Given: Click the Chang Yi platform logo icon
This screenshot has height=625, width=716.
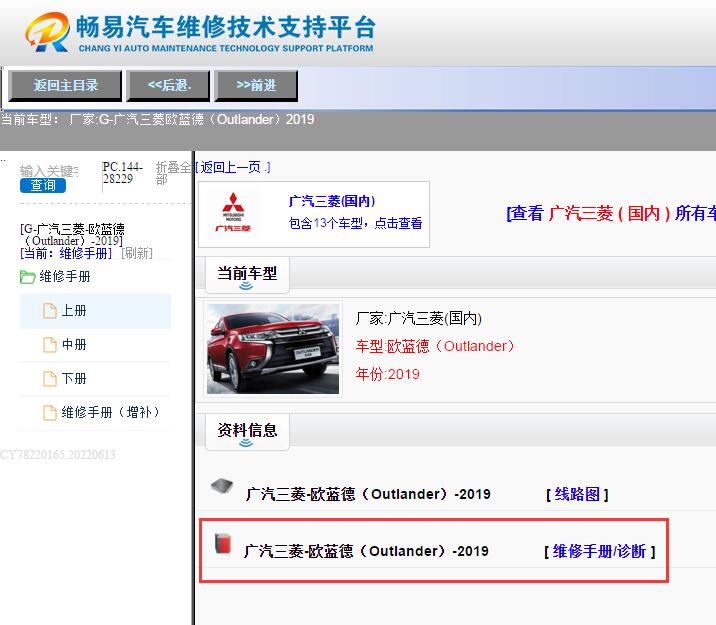Looking at the screenshot, I should coord(47,32).
